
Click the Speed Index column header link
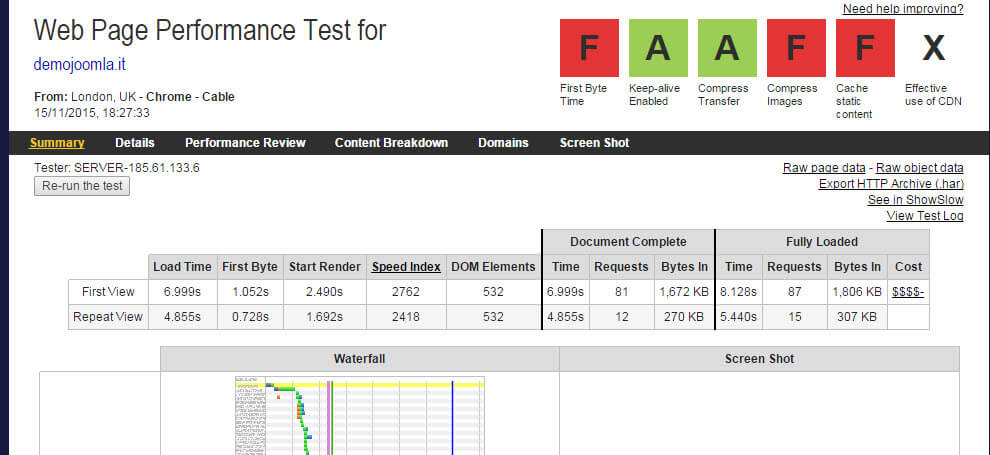(x=406, y=267)
